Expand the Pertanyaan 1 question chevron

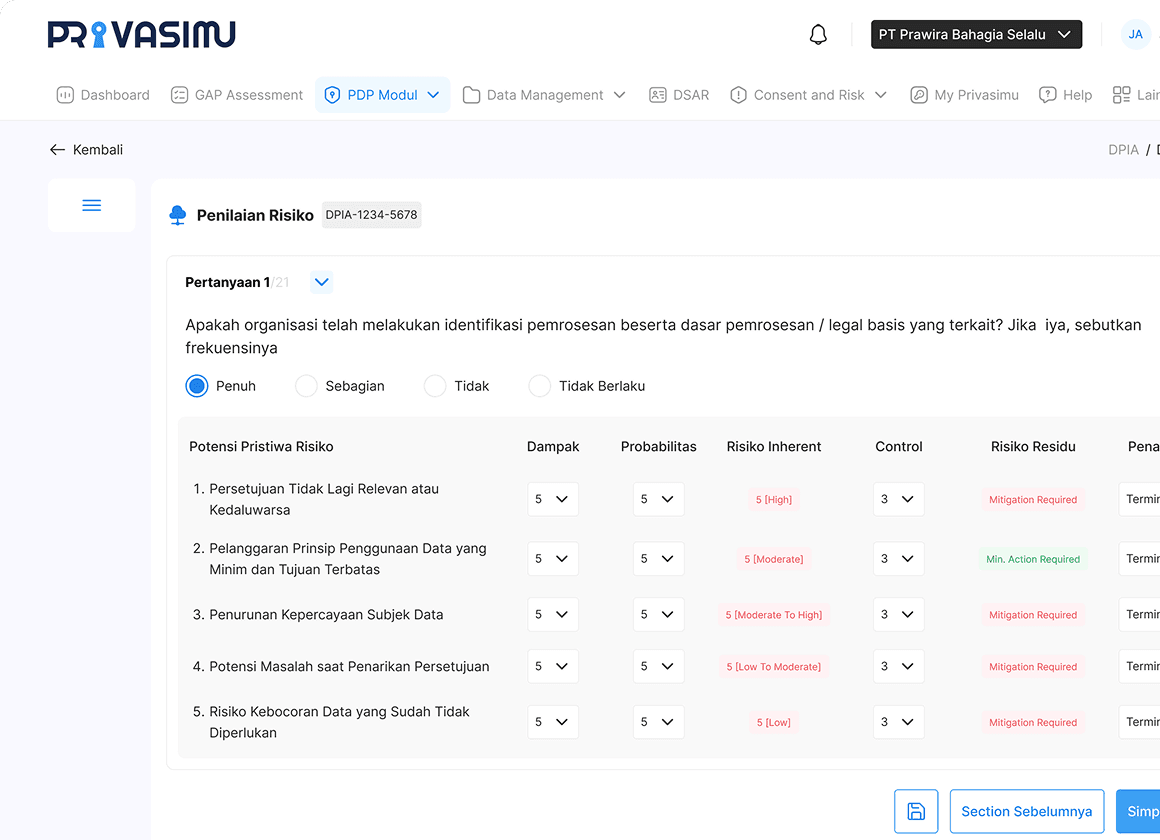(321, 282)
